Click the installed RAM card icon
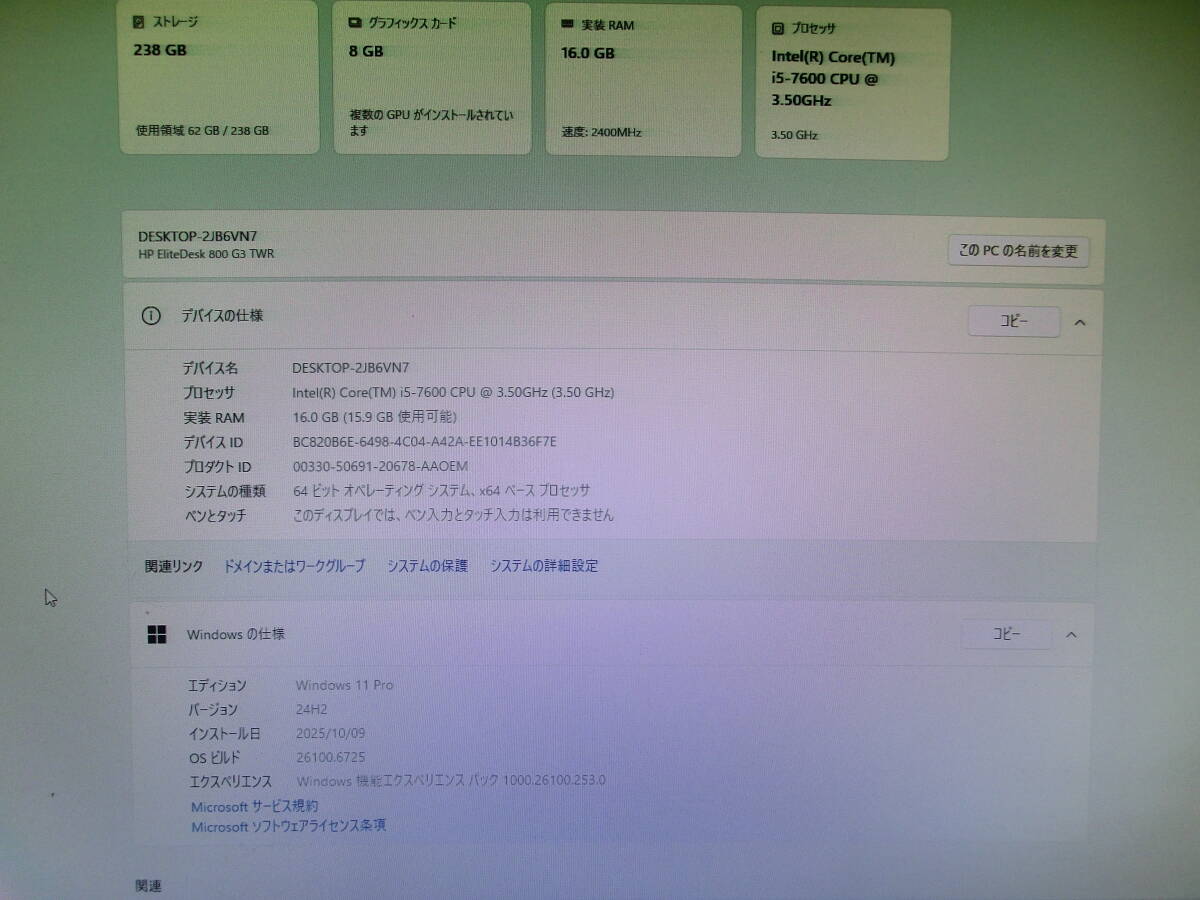 567,24
